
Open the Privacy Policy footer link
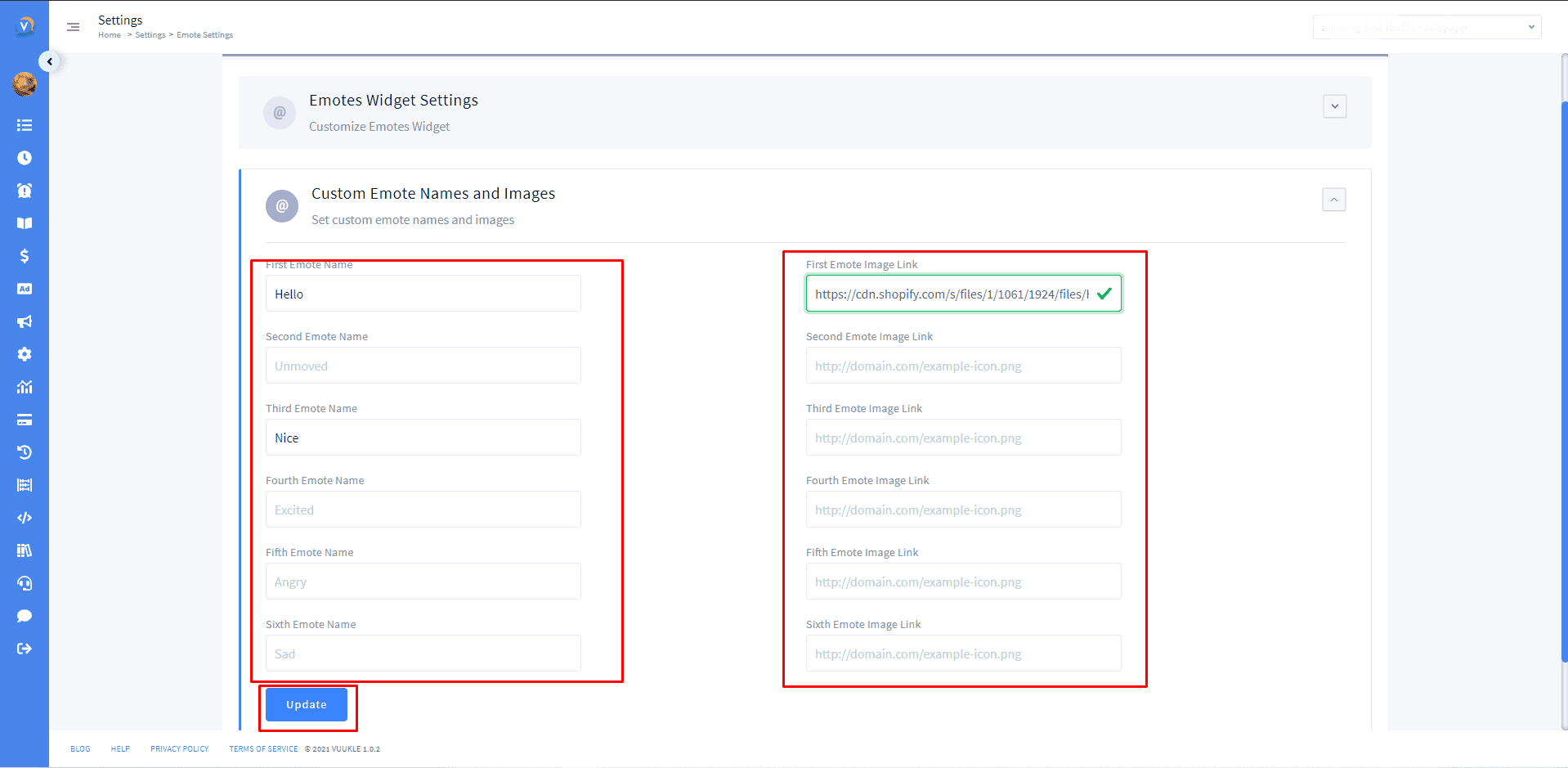[180, 749]
